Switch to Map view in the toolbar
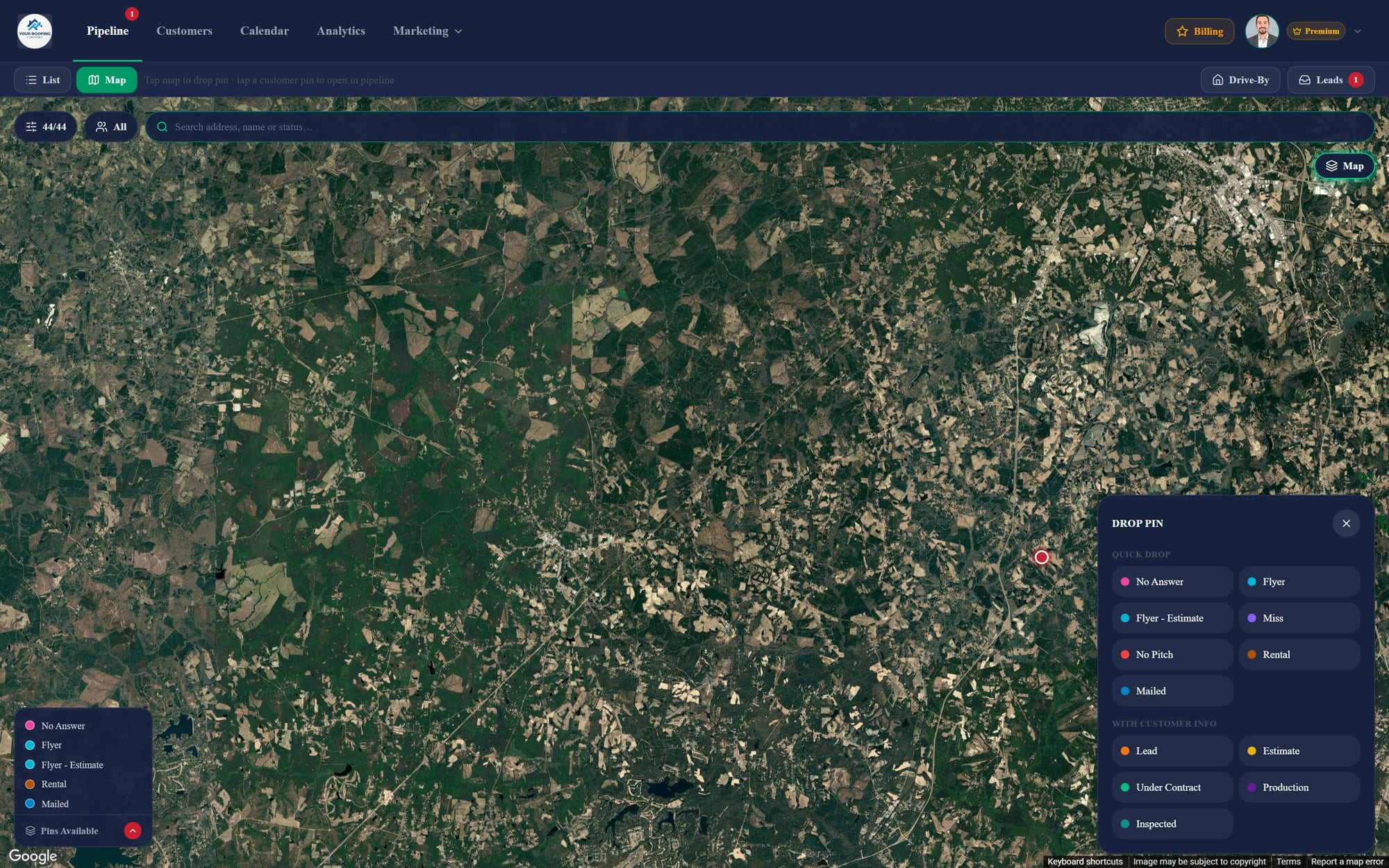 click(106, 80)
